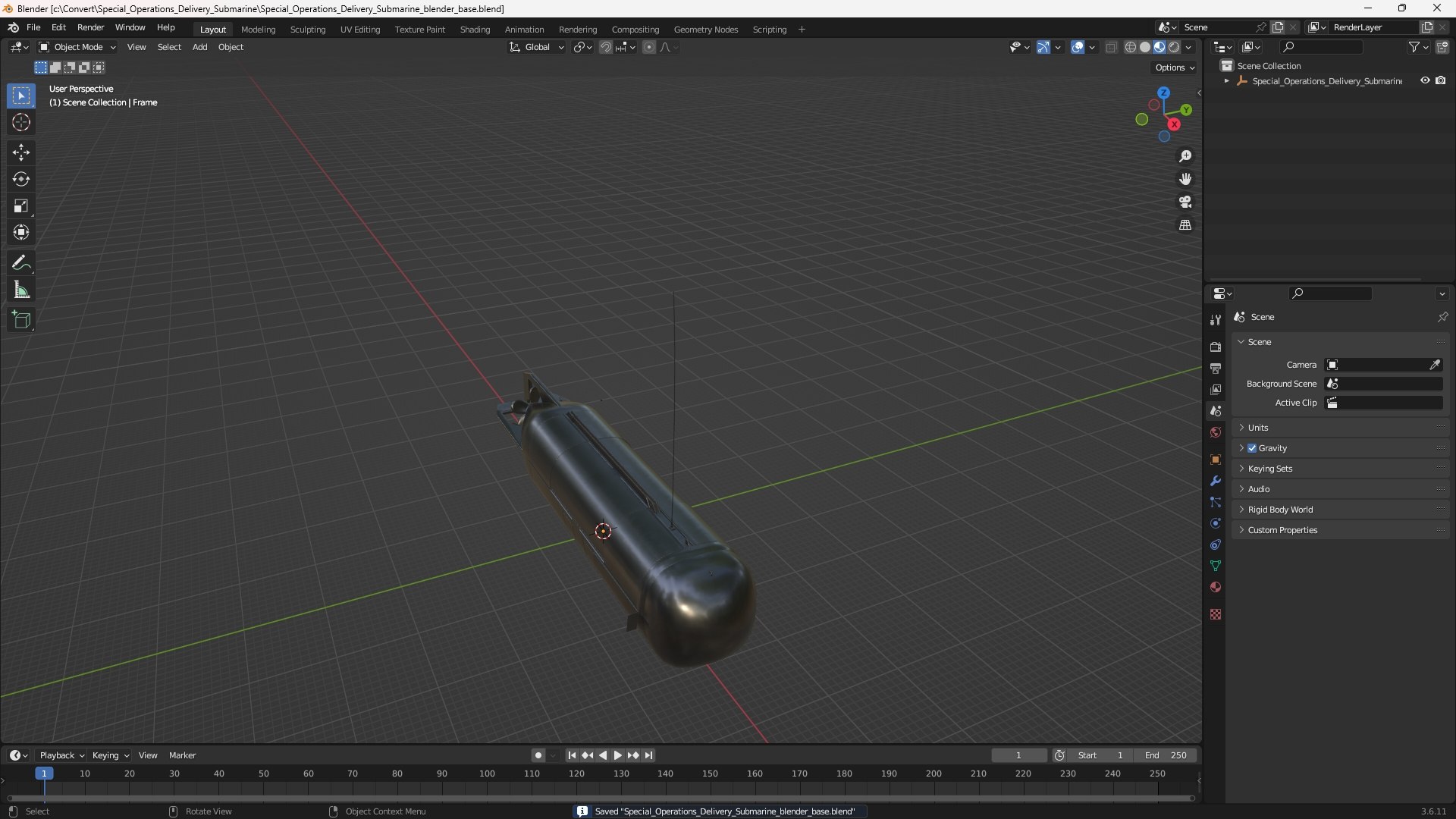Click the pan view hand icon
This screenshot has height=819, width=1456.
coord(1185,179)
